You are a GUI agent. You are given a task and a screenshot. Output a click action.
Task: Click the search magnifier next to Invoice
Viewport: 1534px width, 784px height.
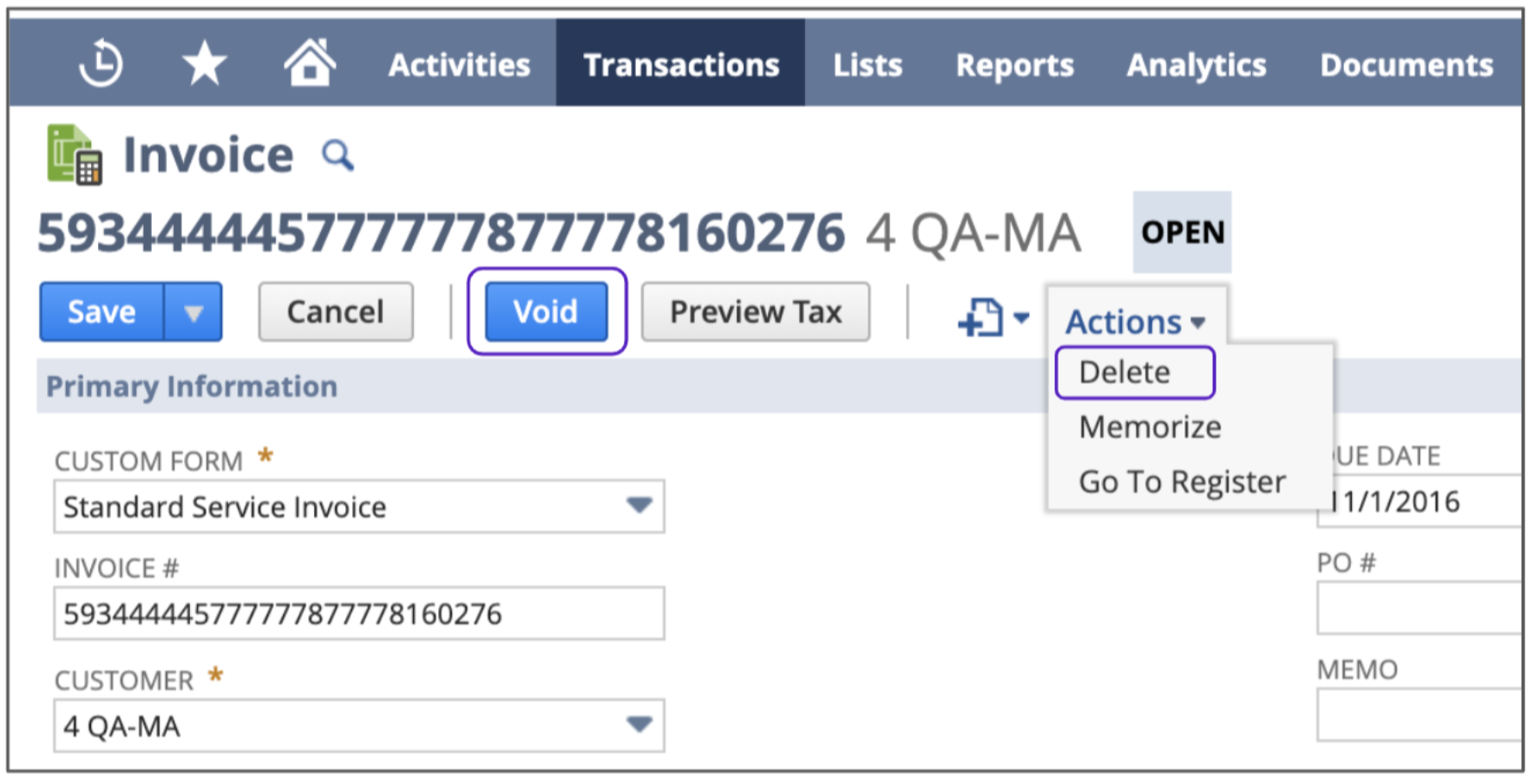pyautogui.click(x=338, y=156)
